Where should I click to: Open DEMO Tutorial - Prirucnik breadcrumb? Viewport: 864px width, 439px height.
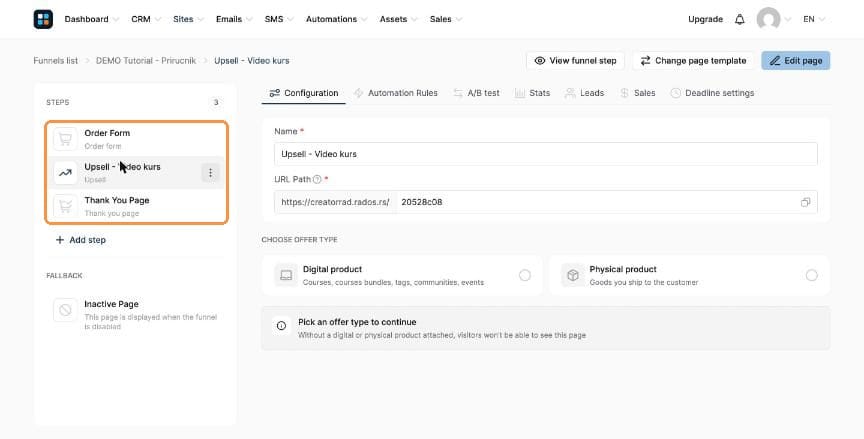[x=146, y=61]
